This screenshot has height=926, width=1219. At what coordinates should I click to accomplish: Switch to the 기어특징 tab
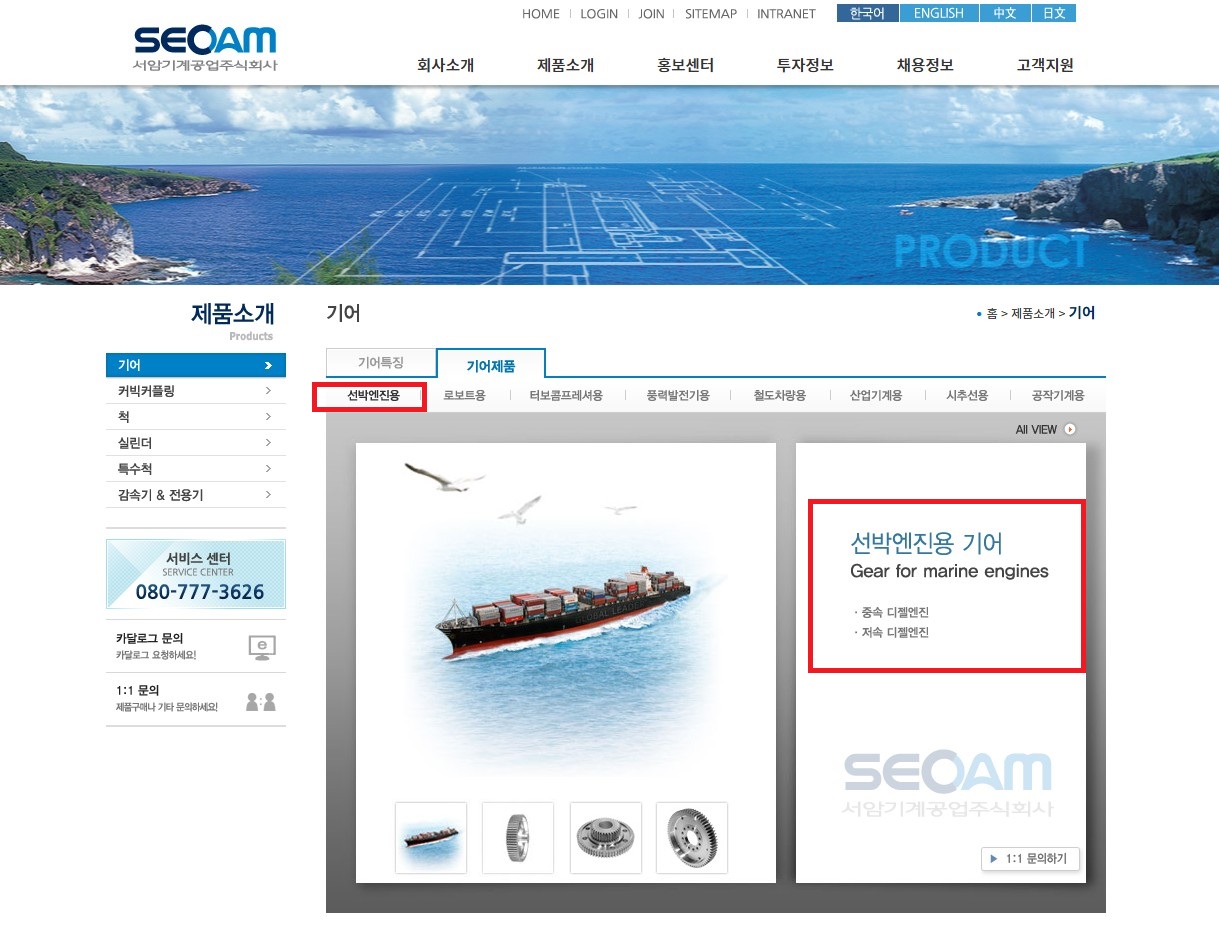(381, 362)
